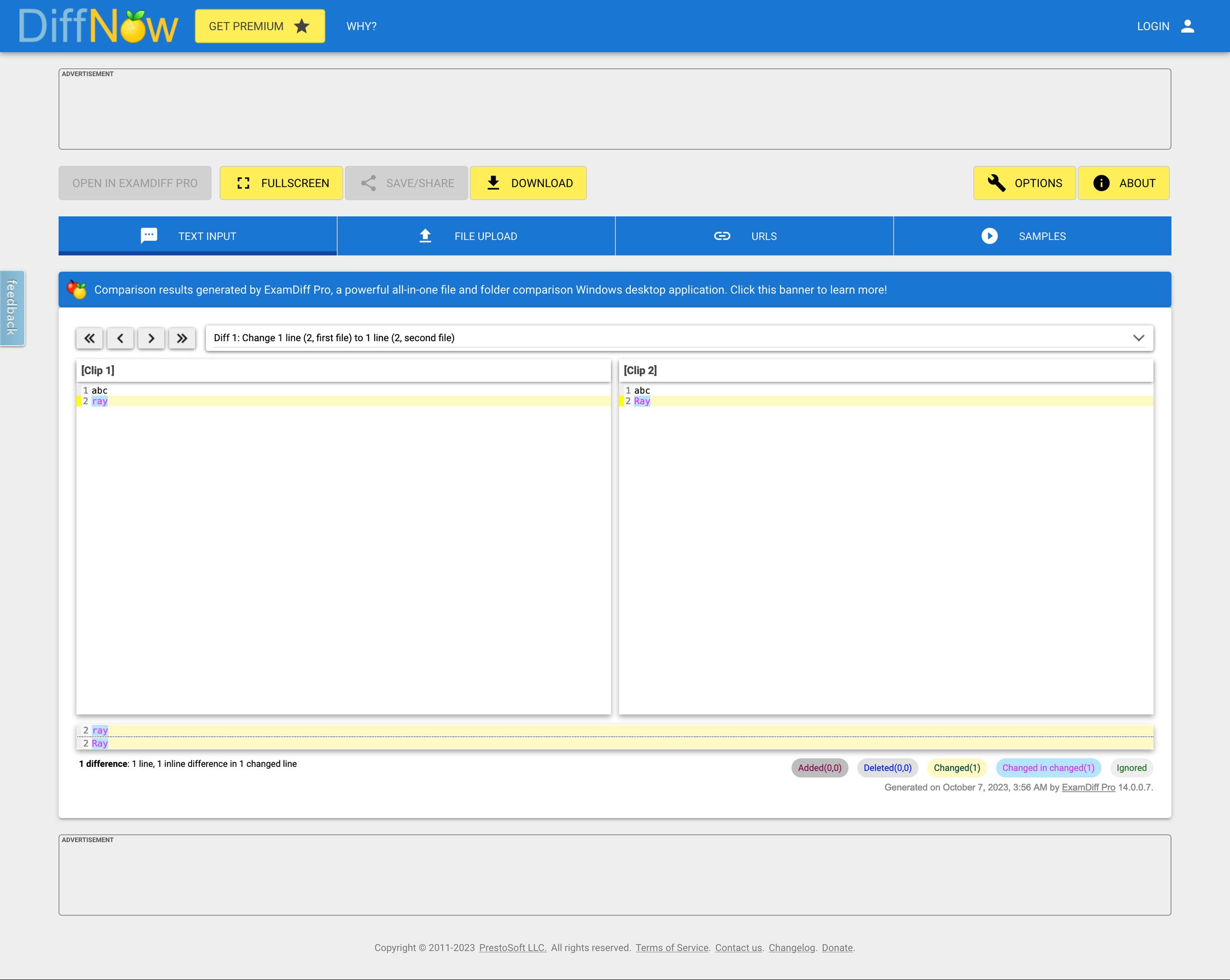Go to next difference using right chevron
Viewport: 1230px width, 980px height.
coord(151,338)
